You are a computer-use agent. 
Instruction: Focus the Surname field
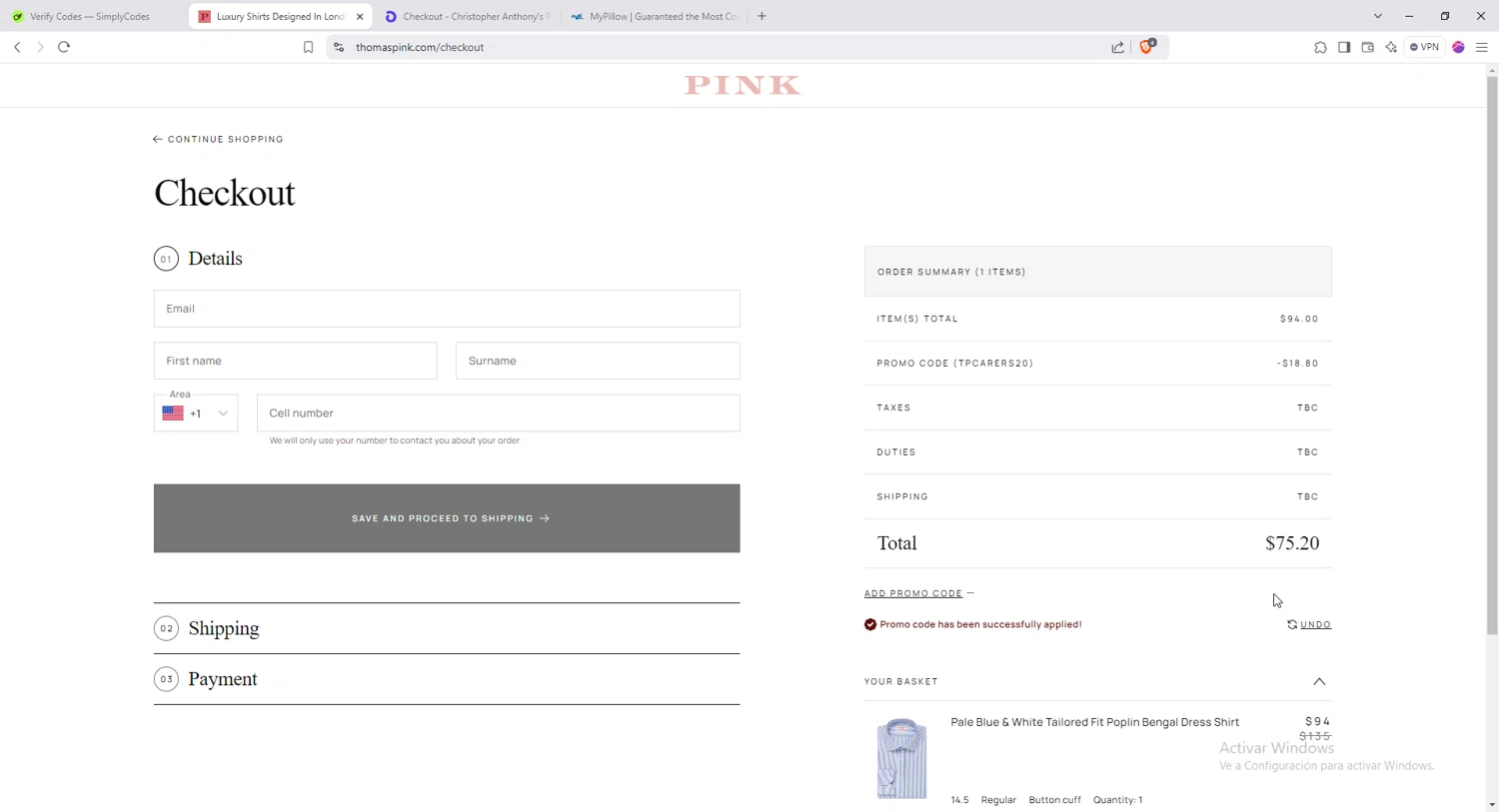(x=598, y=361)
